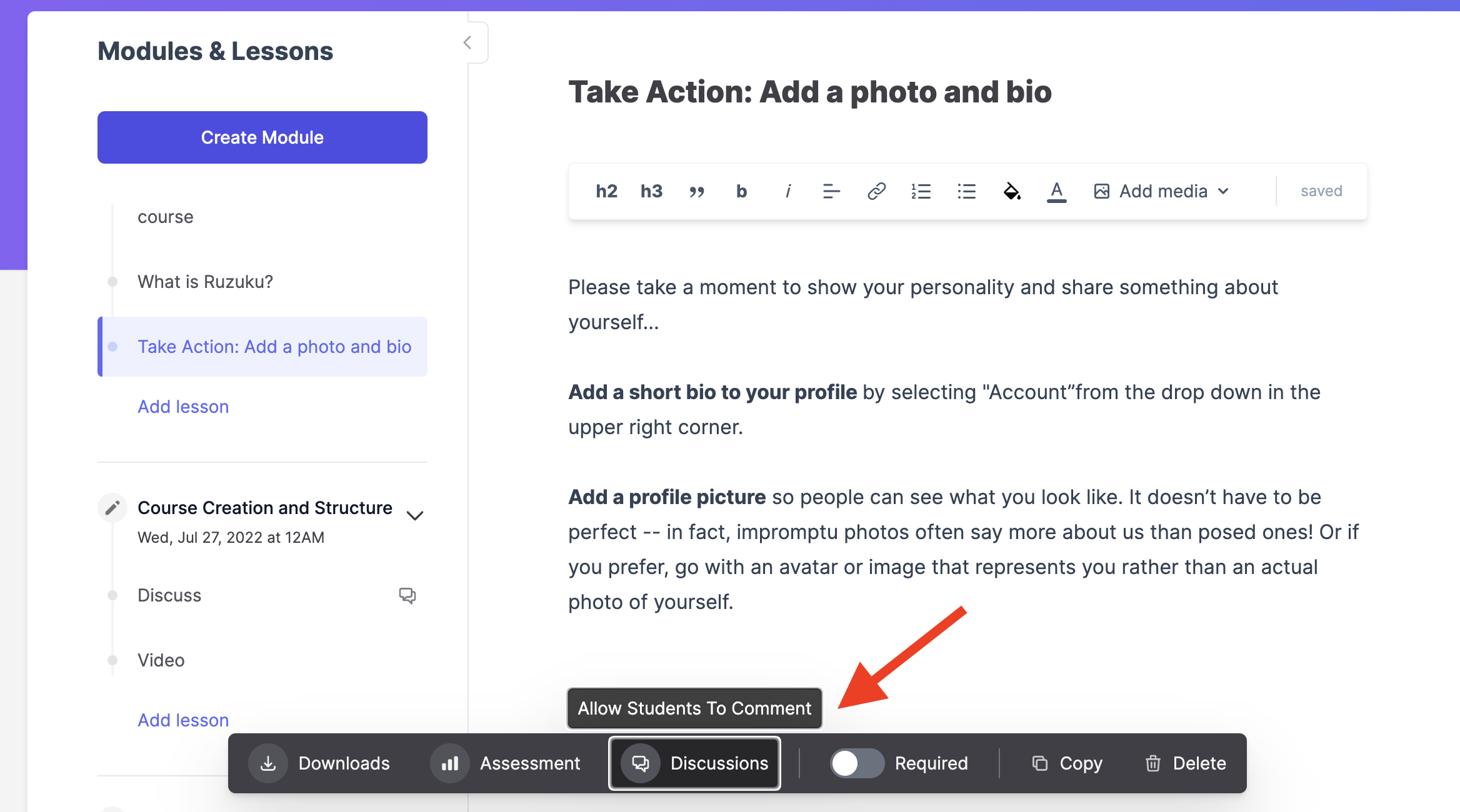Insert a hyperlink with the link icon
The width and height of the screenshot is (1460, 812).
pos(876,191)
